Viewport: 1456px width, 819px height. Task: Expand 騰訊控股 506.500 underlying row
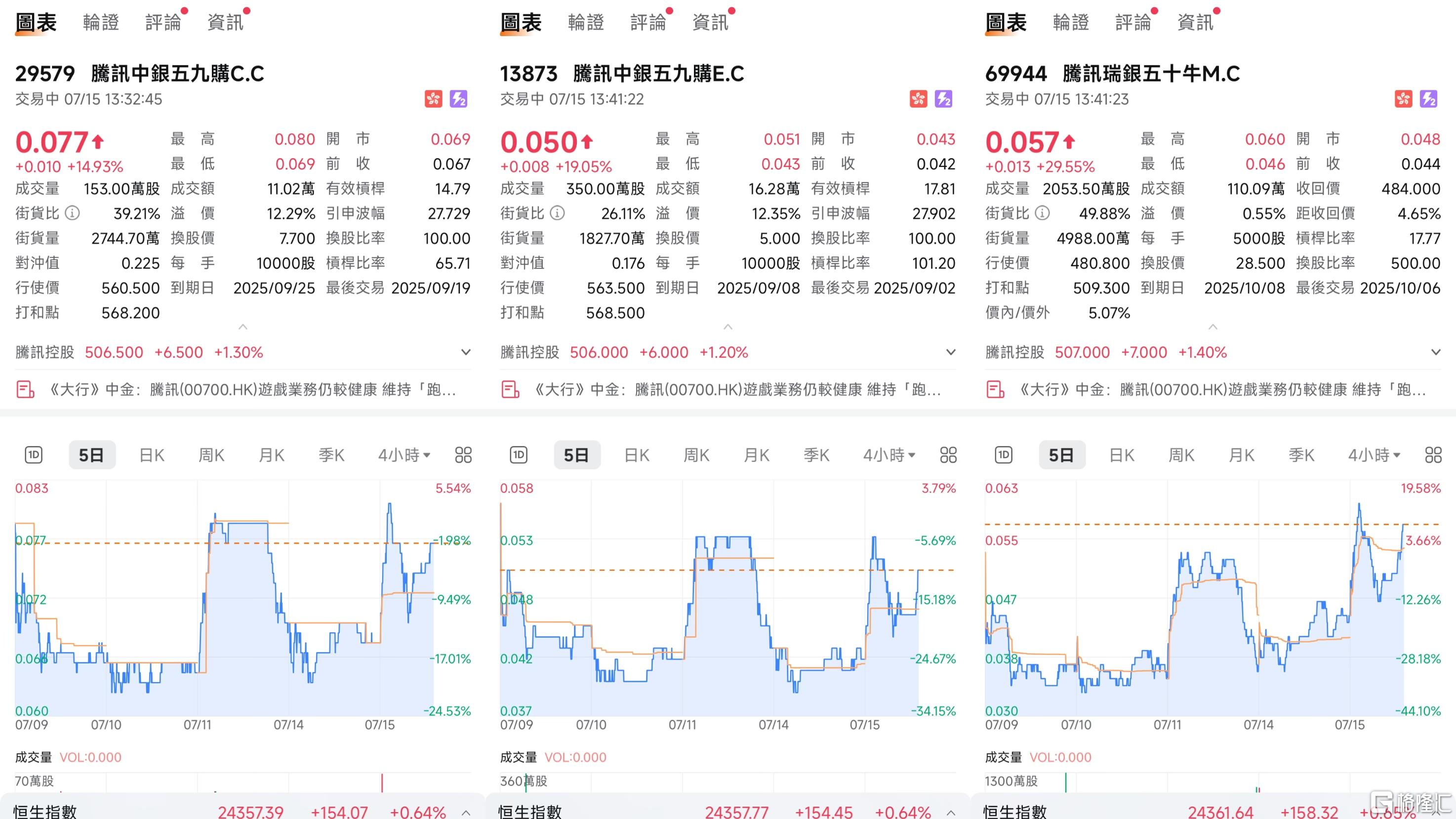(x=466, y=352)
